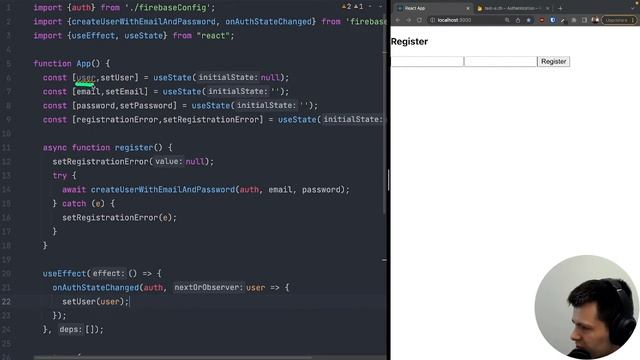Screen dimensions: 640x360
Task: Click the await keyword on line 14
Action: (x=74, y=190)
